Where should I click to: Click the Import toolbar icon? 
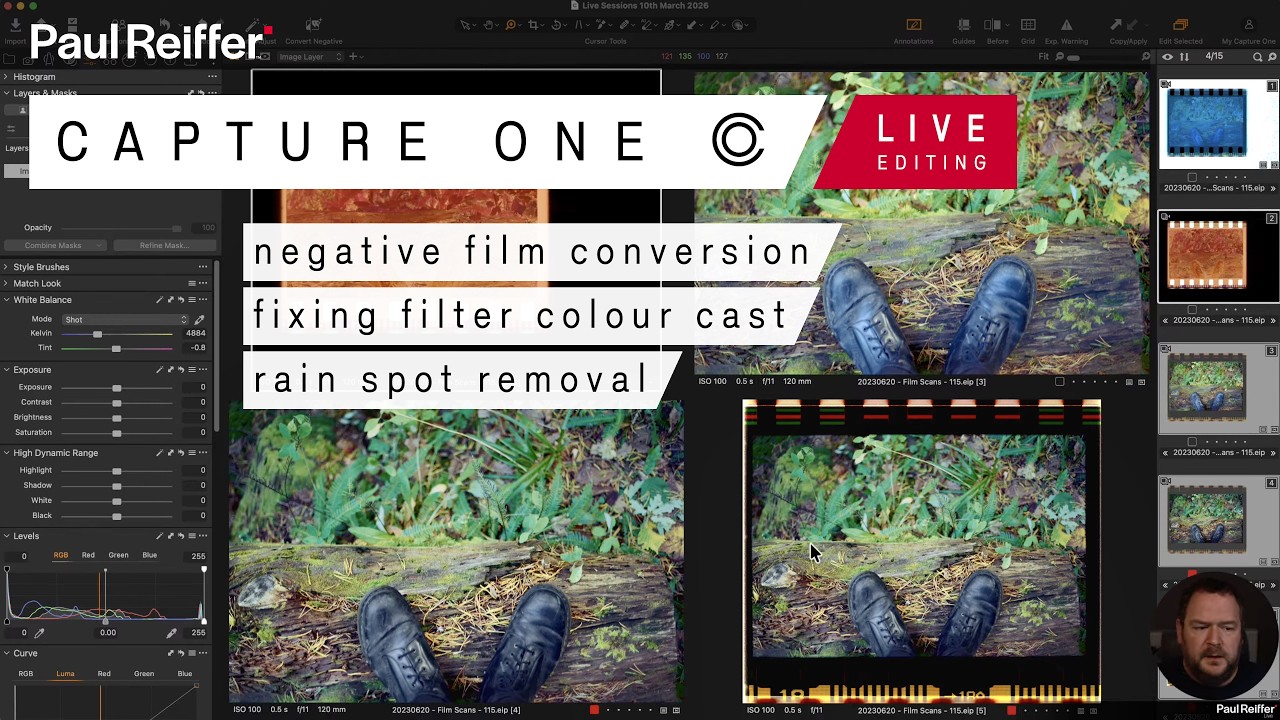15,26
